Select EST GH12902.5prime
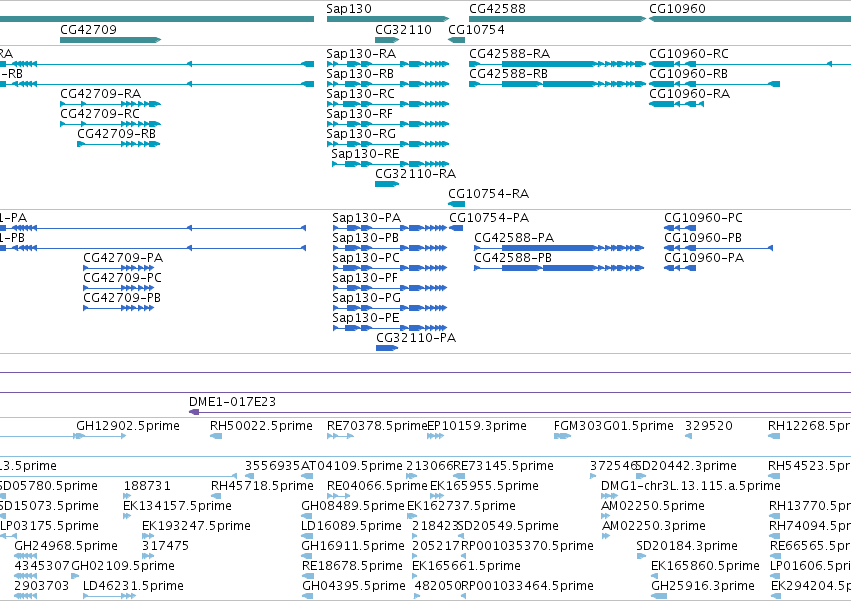 coord(128,426)
